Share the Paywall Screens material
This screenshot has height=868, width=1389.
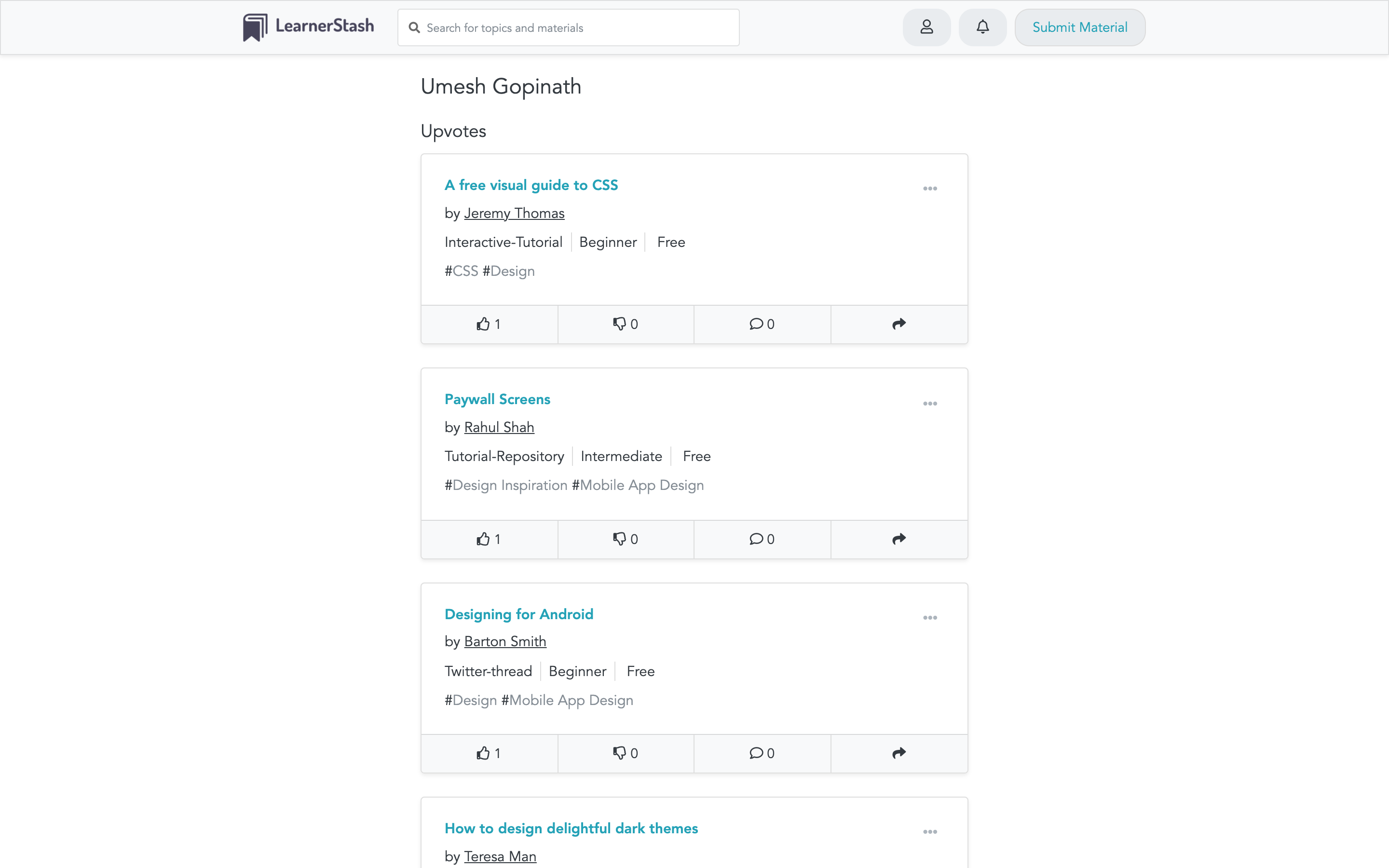(898, 539)
